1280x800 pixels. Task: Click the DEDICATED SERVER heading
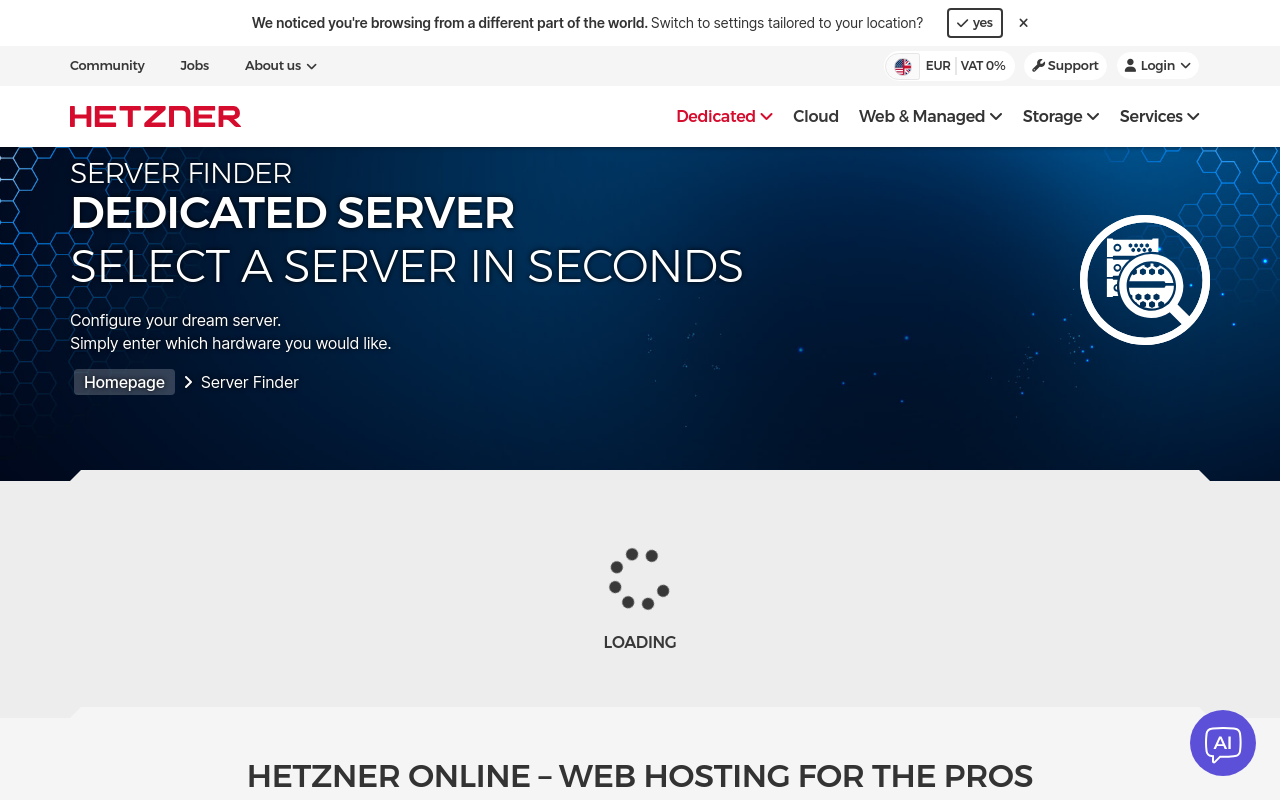point(292,213)
